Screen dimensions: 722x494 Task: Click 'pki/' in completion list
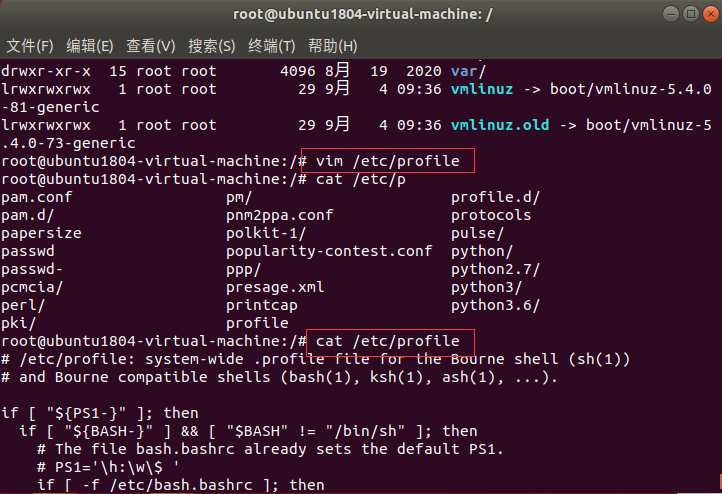18,323
